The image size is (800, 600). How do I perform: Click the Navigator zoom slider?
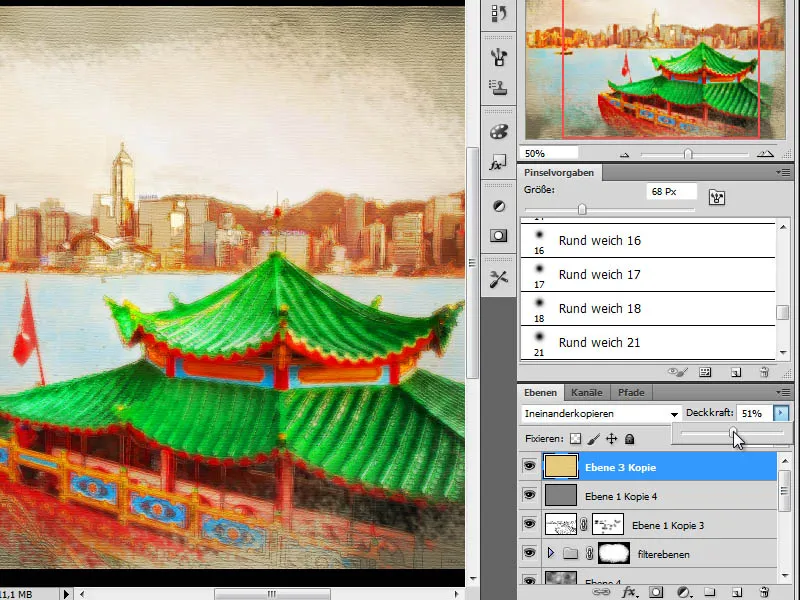[694, 154]
